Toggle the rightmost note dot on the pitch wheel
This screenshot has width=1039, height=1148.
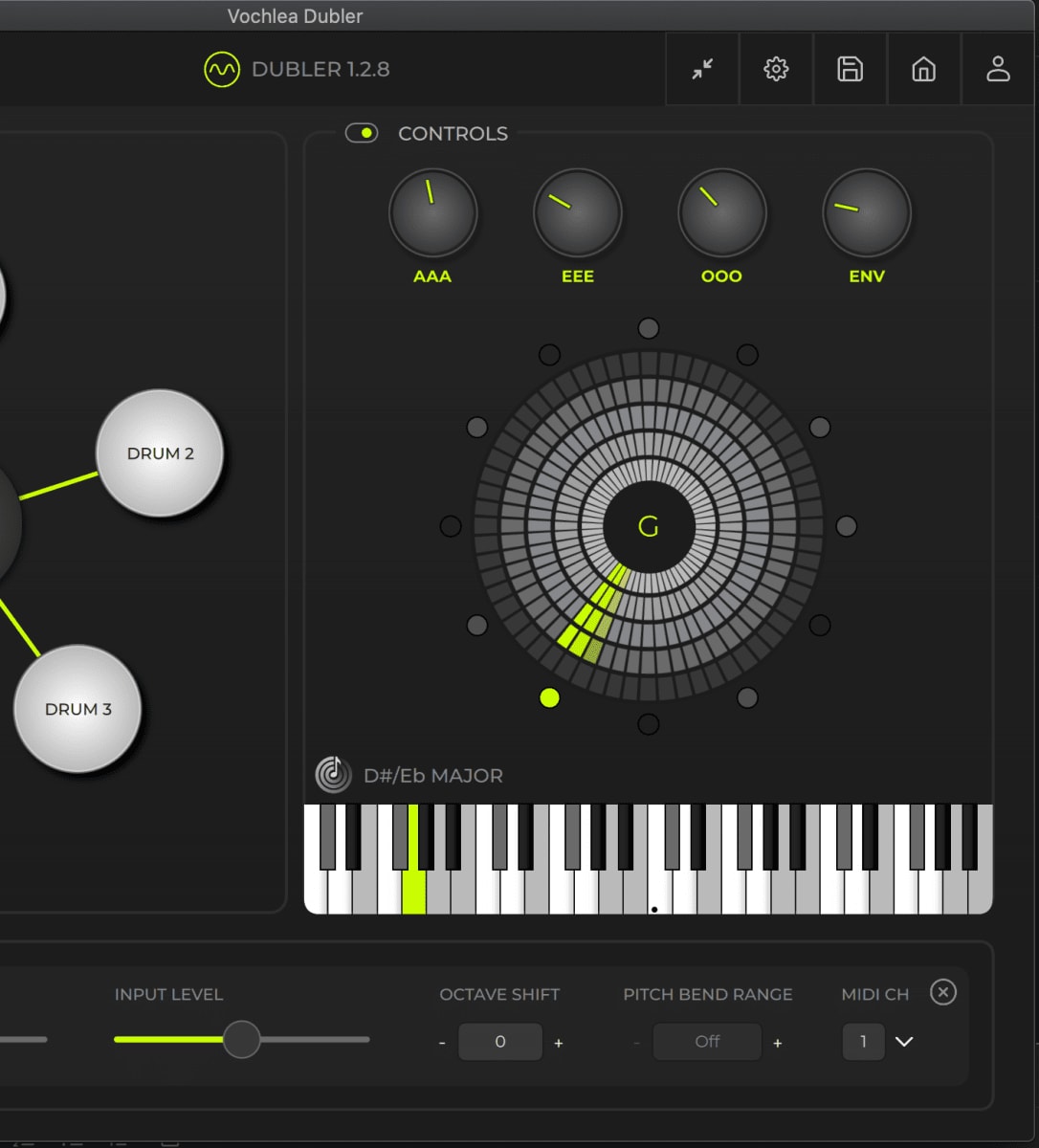(847, 526)
